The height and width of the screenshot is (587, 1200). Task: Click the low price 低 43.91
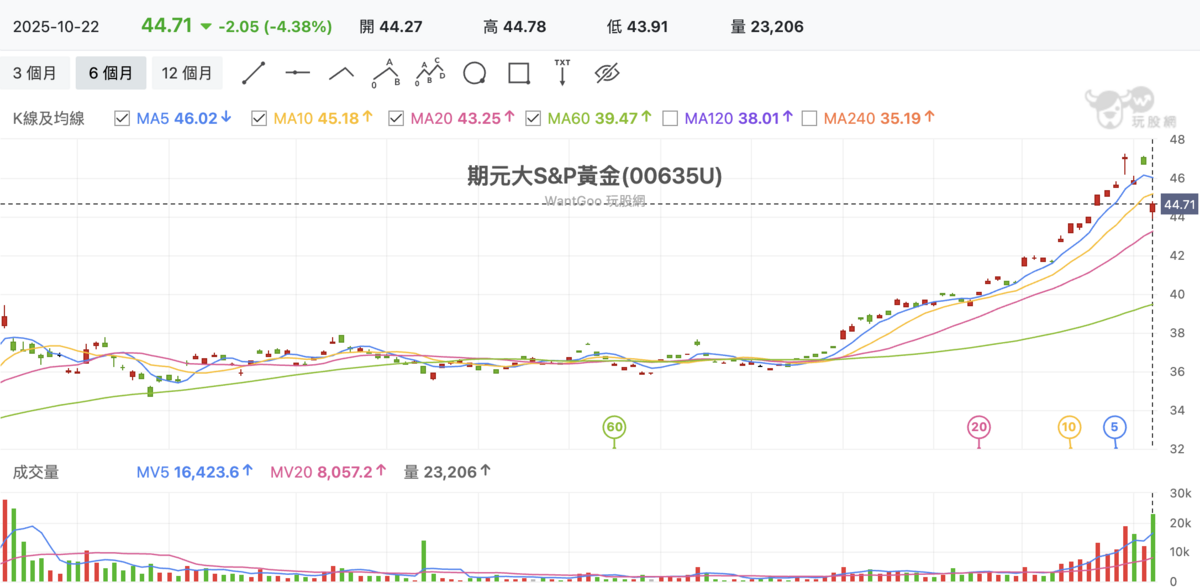[x=637, y=27]
